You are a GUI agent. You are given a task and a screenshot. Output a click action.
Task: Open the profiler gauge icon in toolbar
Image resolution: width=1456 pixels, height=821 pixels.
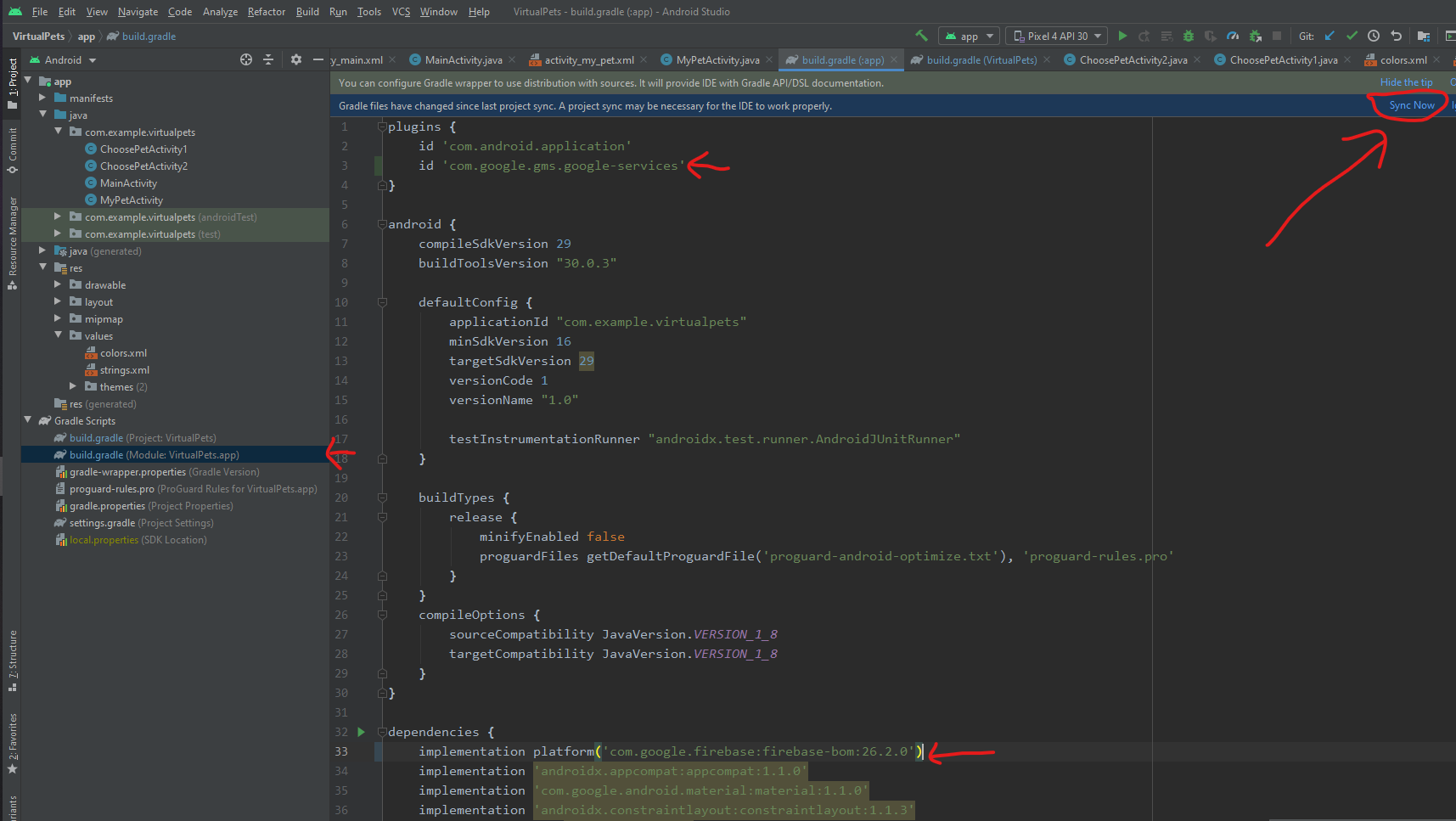[x=1233, y=36]
